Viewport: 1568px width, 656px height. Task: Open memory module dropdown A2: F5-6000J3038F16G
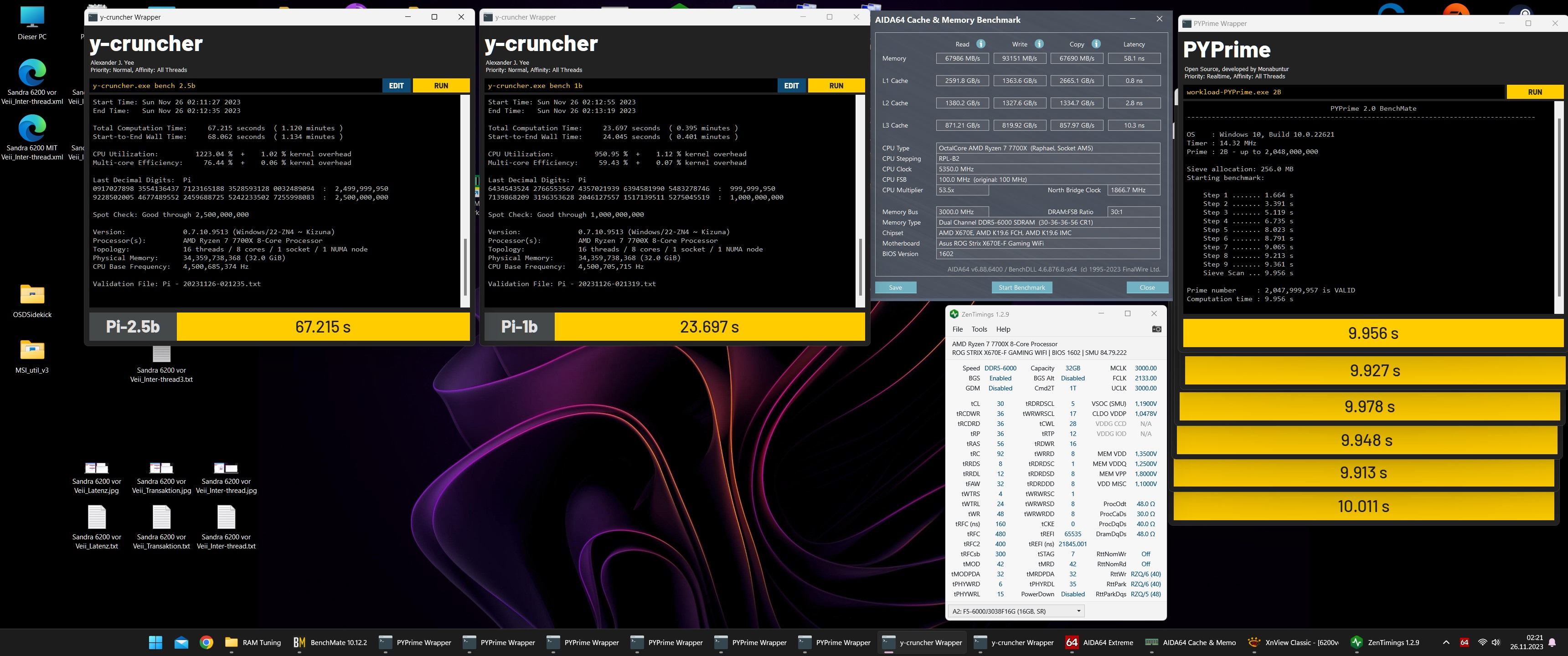point(1016,611)
